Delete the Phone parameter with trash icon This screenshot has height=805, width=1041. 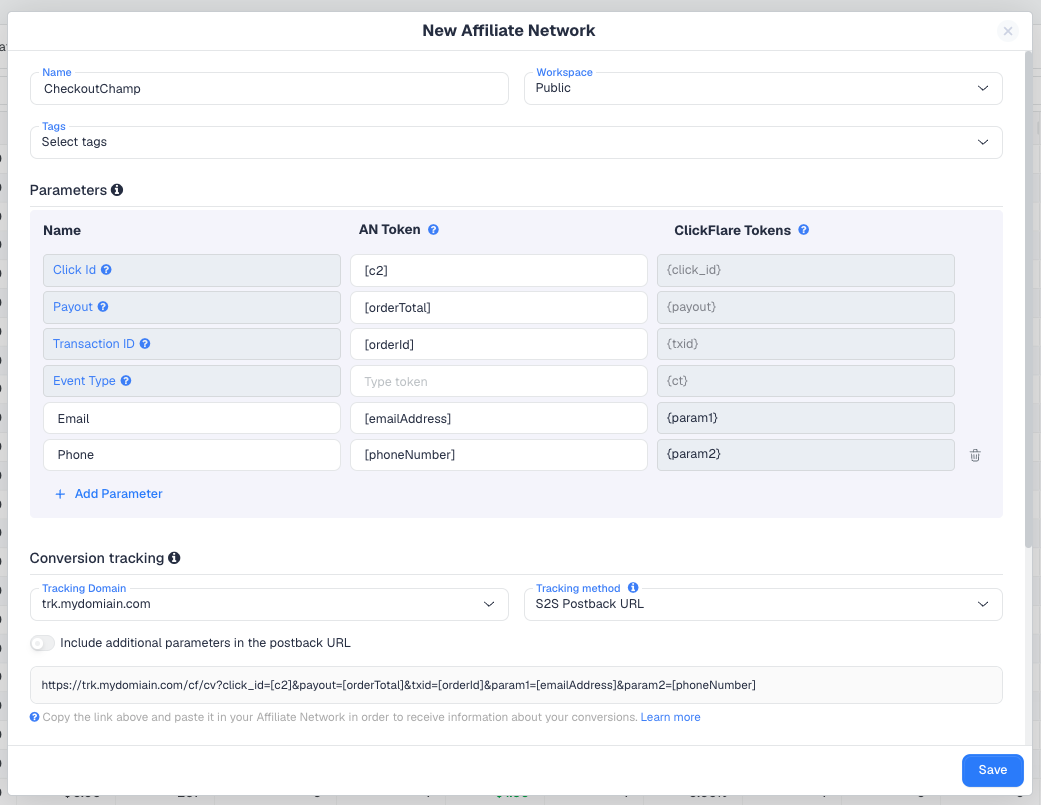[x=975, y=455]
